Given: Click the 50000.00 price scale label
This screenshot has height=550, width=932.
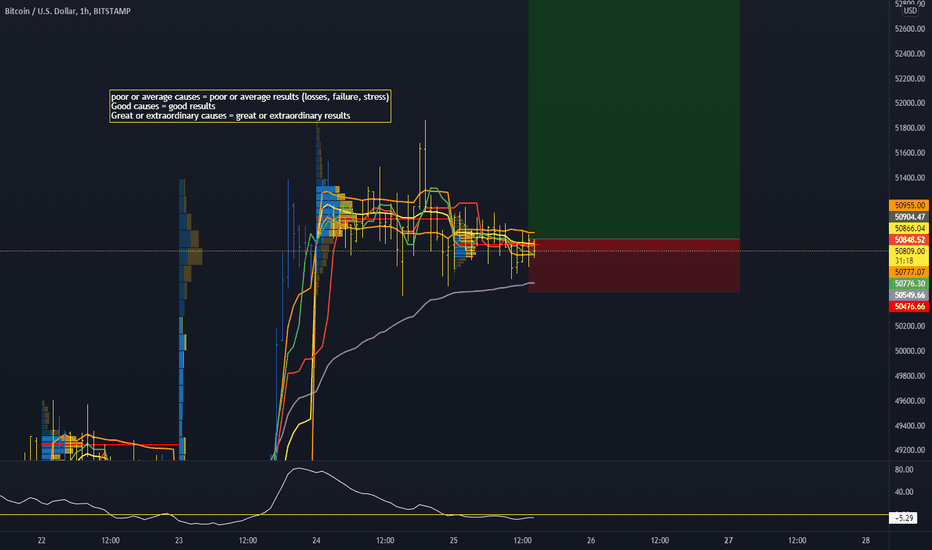Looking at the screenshot, I should (909, 351).
